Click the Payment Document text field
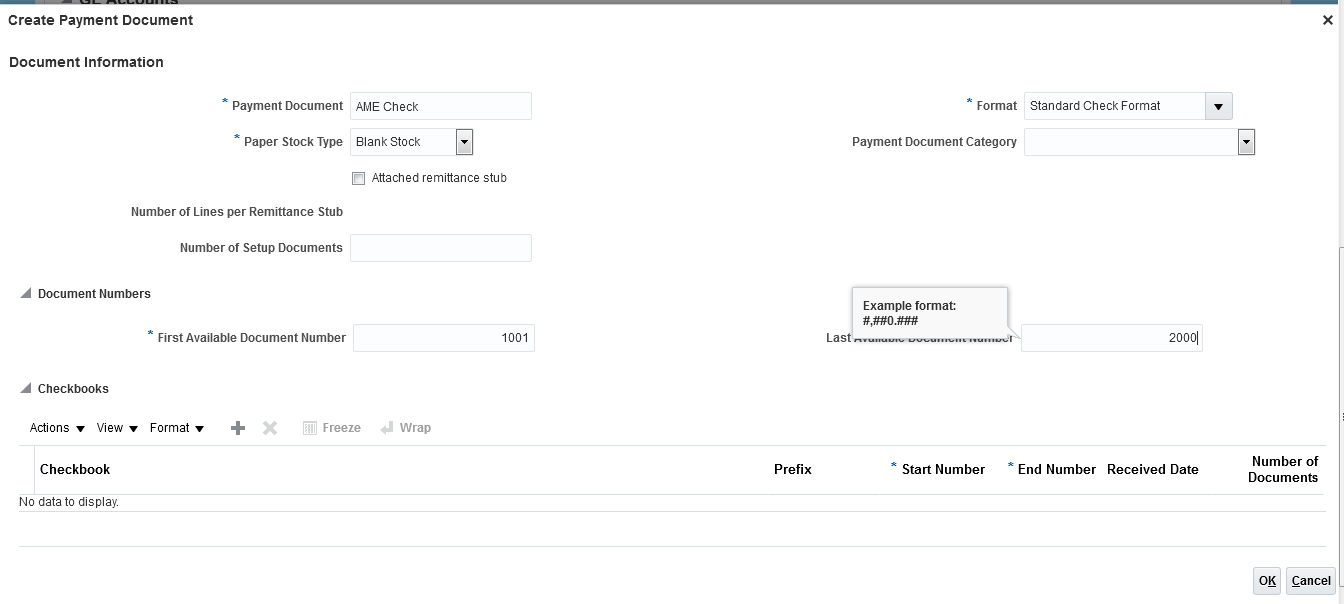Screen dimensions: 1344x604 click(x=440, y=106)
